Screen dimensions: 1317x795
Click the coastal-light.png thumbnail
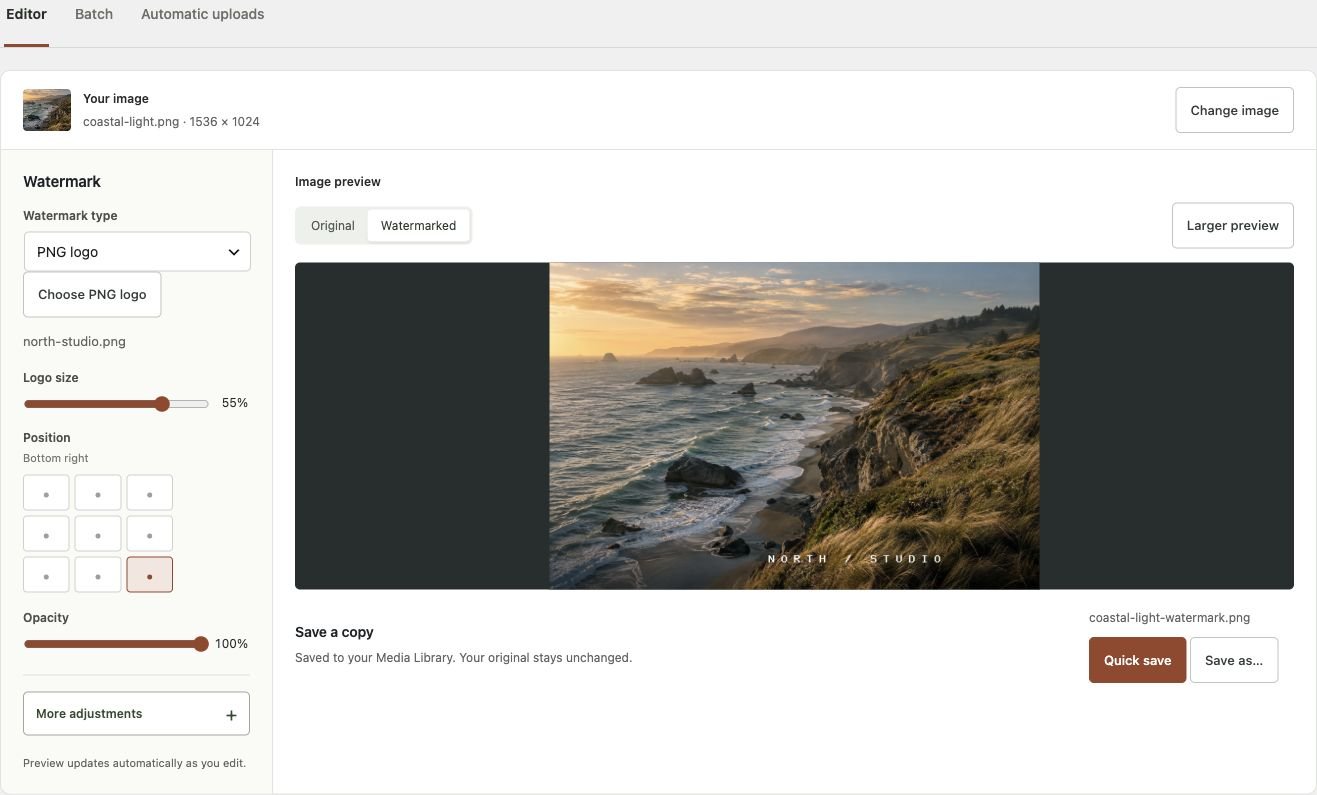coord(47,110)
